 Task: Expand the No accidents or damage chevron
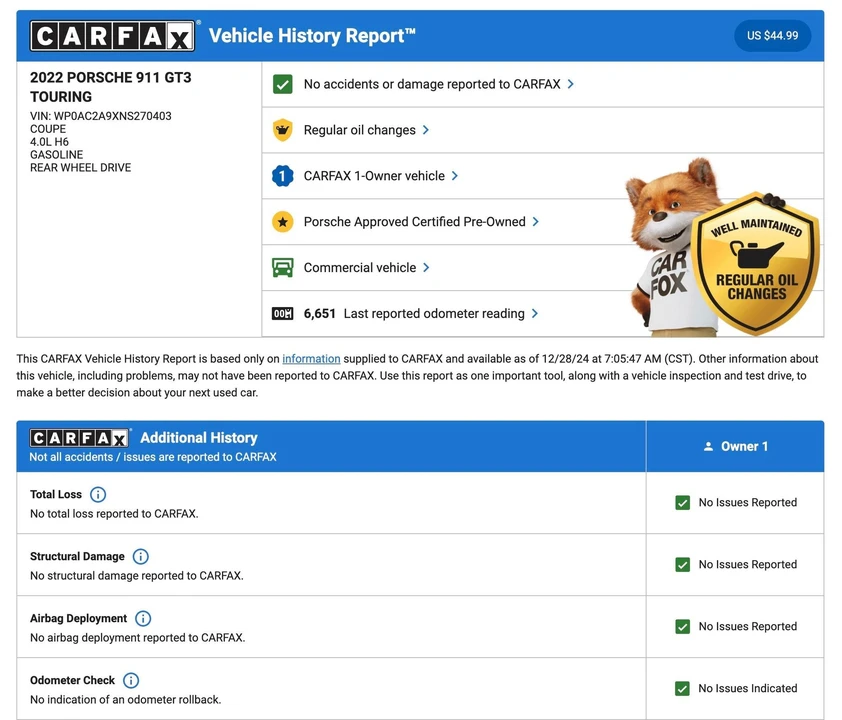[x=570, y=84]
